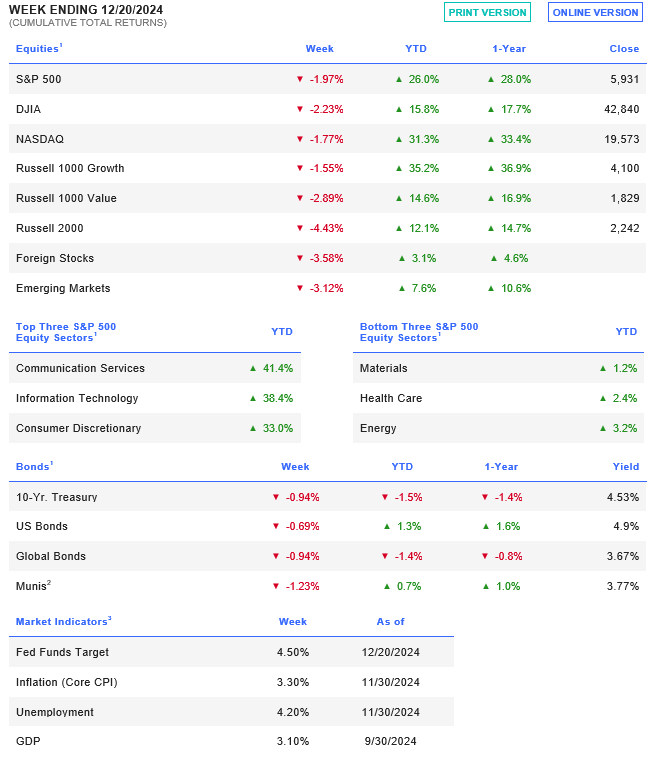Click Bottom Three S&P 500 Equity Sectors heading

coord(419,332)
